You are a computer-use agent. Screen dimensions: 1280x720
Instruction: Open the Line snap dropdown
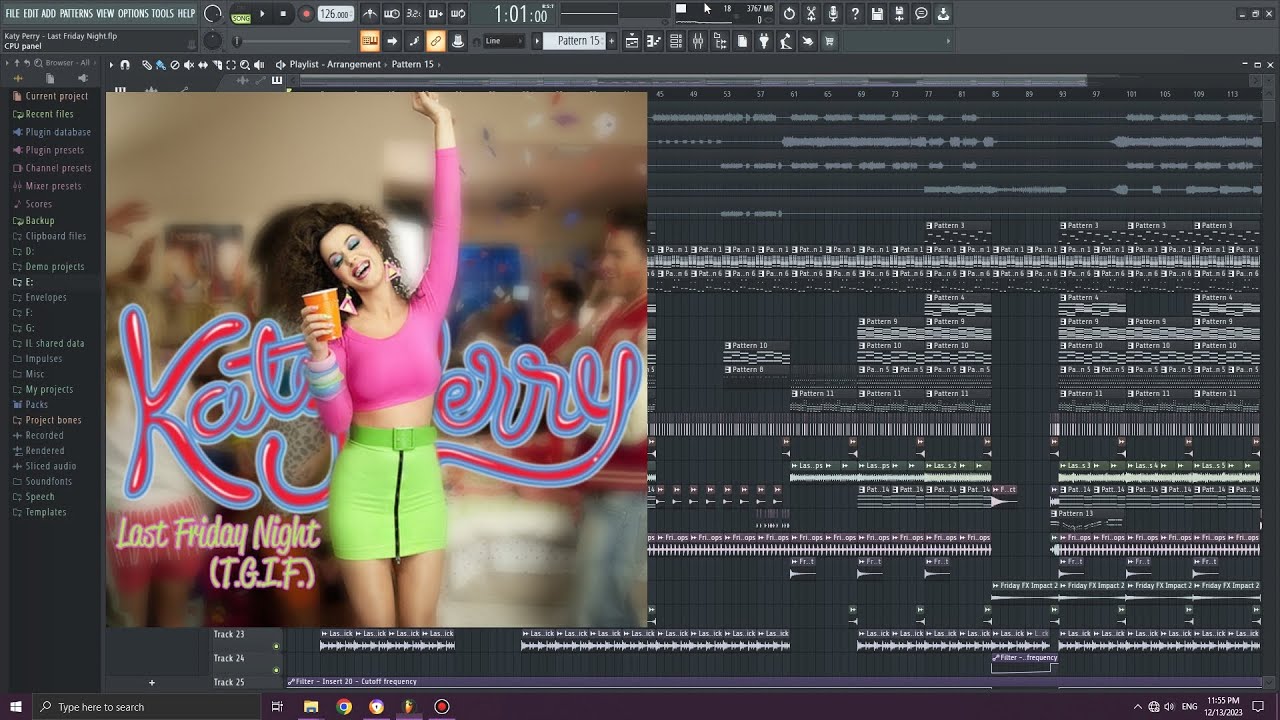[x=504, y=41]
